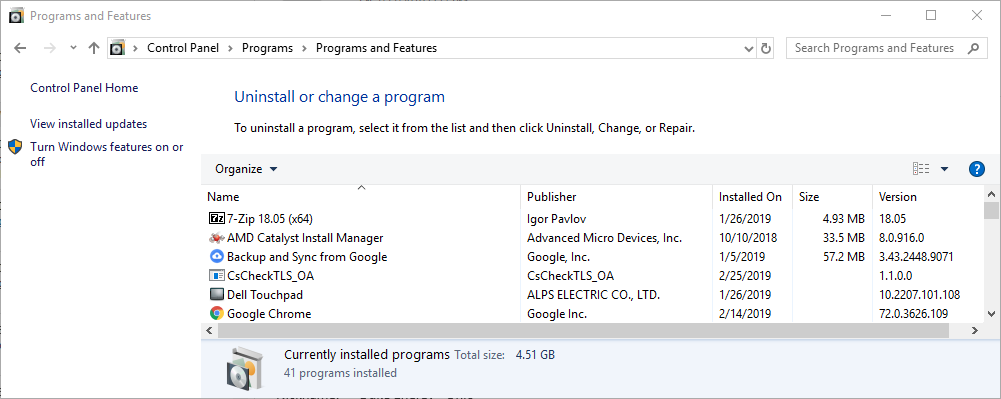Expand the chevron after Programs breadcrumb
Image resolution: width=1001 pixels, height=399 pixels.
tap(305, 48)
